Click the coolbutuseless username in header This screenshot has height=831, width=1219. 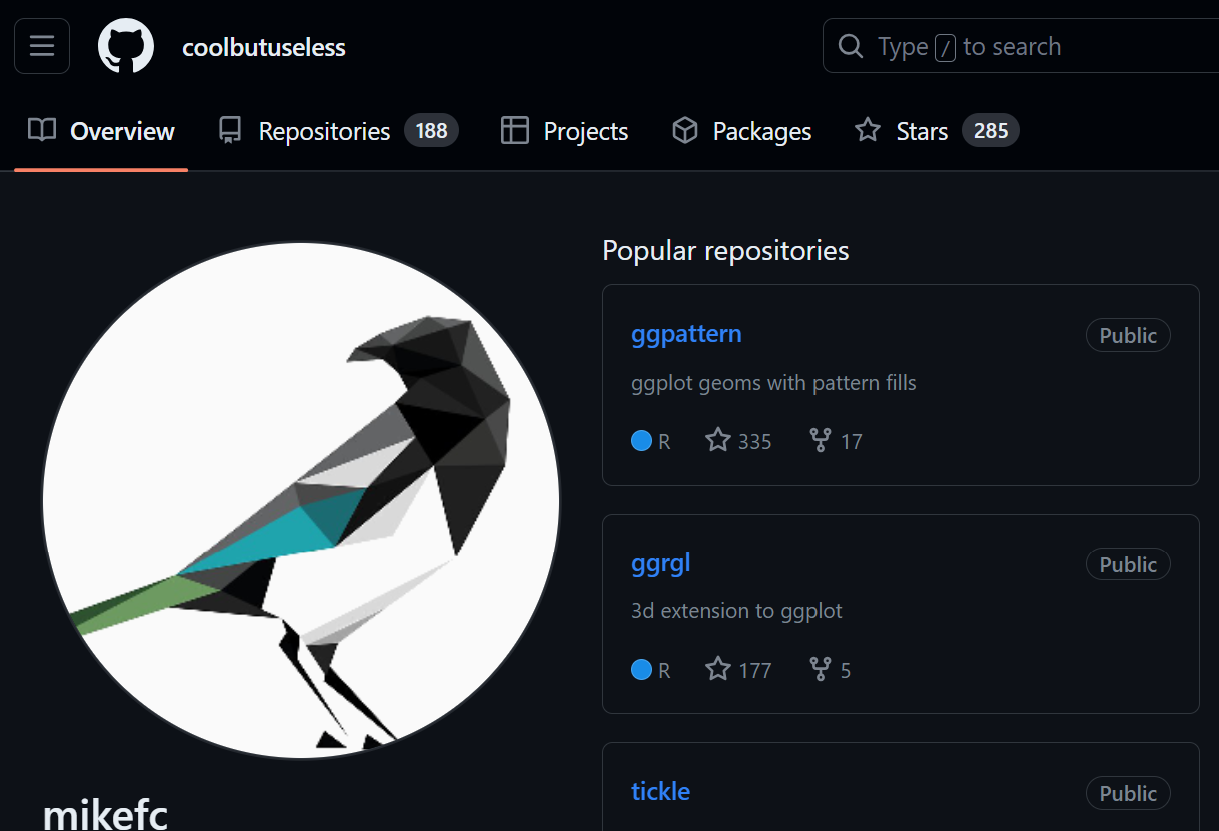264,47
